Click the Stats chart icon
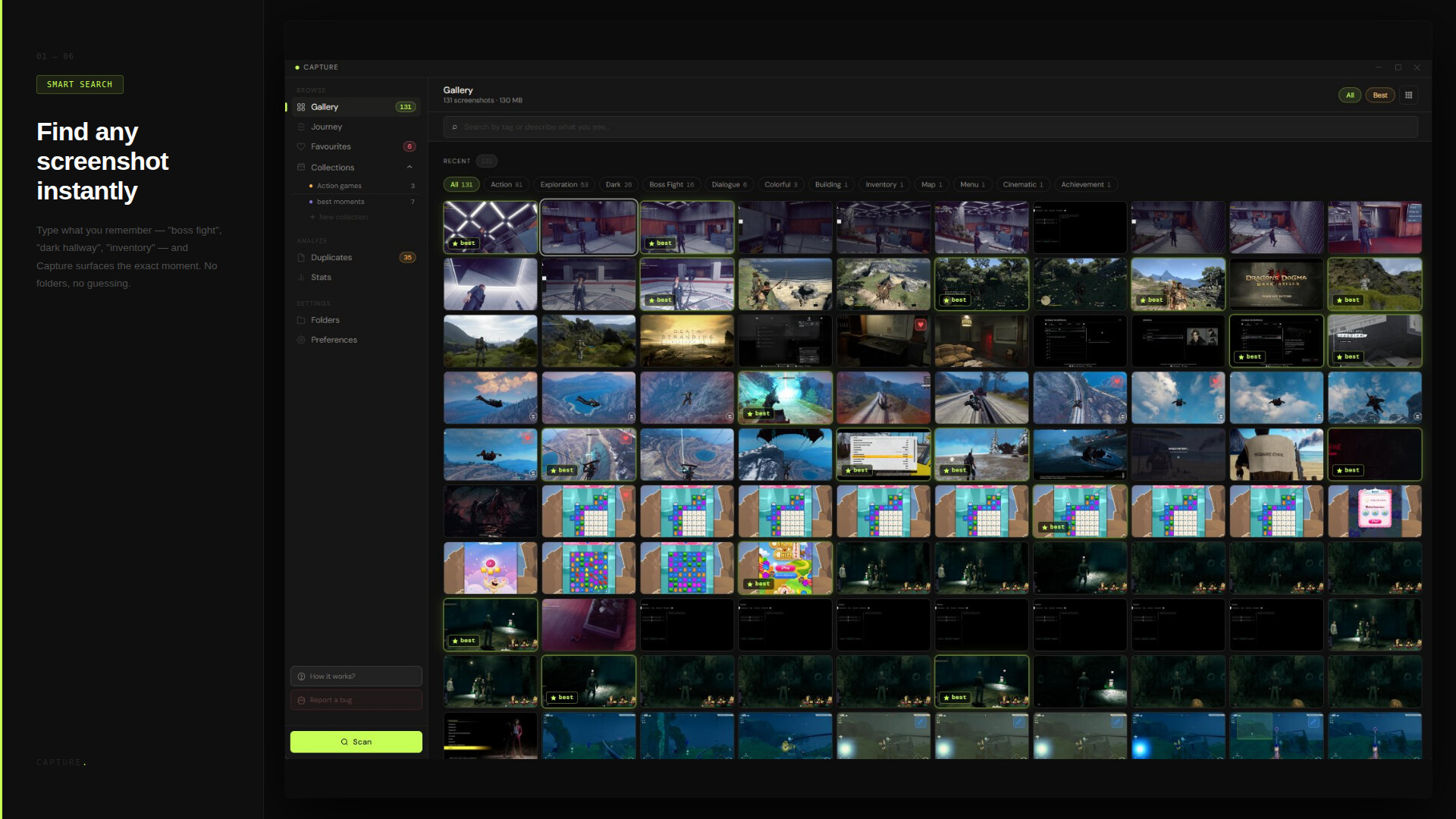Image resolution: width=1456 pixels, height=819 pixels. [x=301, y=278]
